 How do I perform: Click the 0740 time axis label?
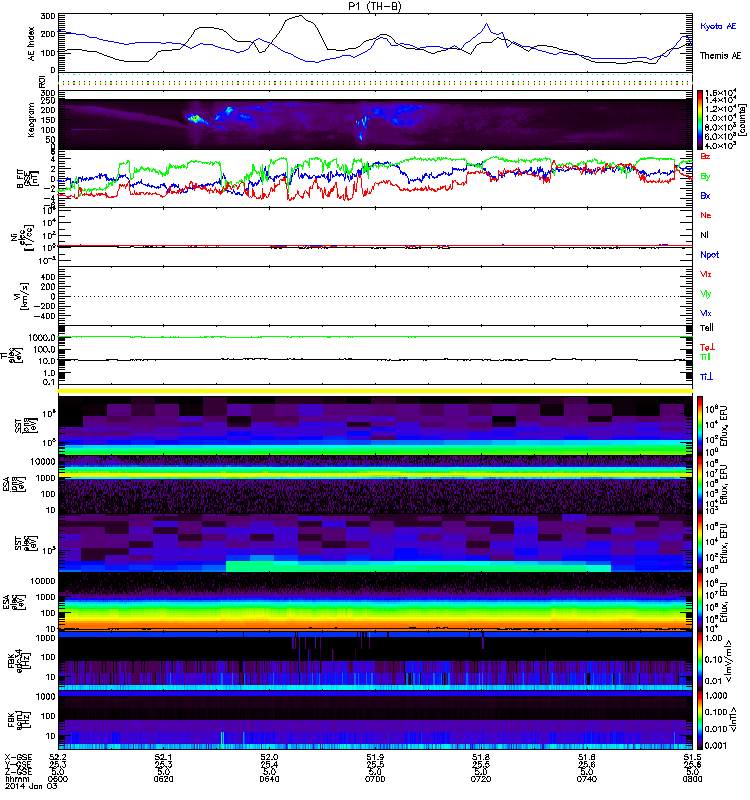tap(586, 779)
